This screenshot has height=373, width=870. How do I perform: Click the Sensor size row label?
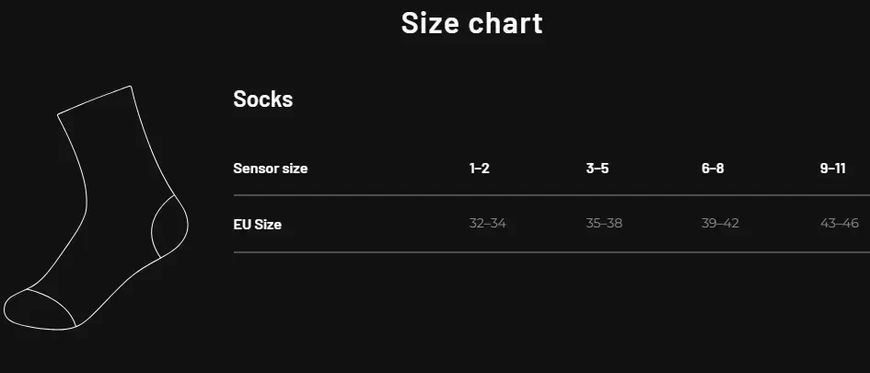tap(270, 168)
